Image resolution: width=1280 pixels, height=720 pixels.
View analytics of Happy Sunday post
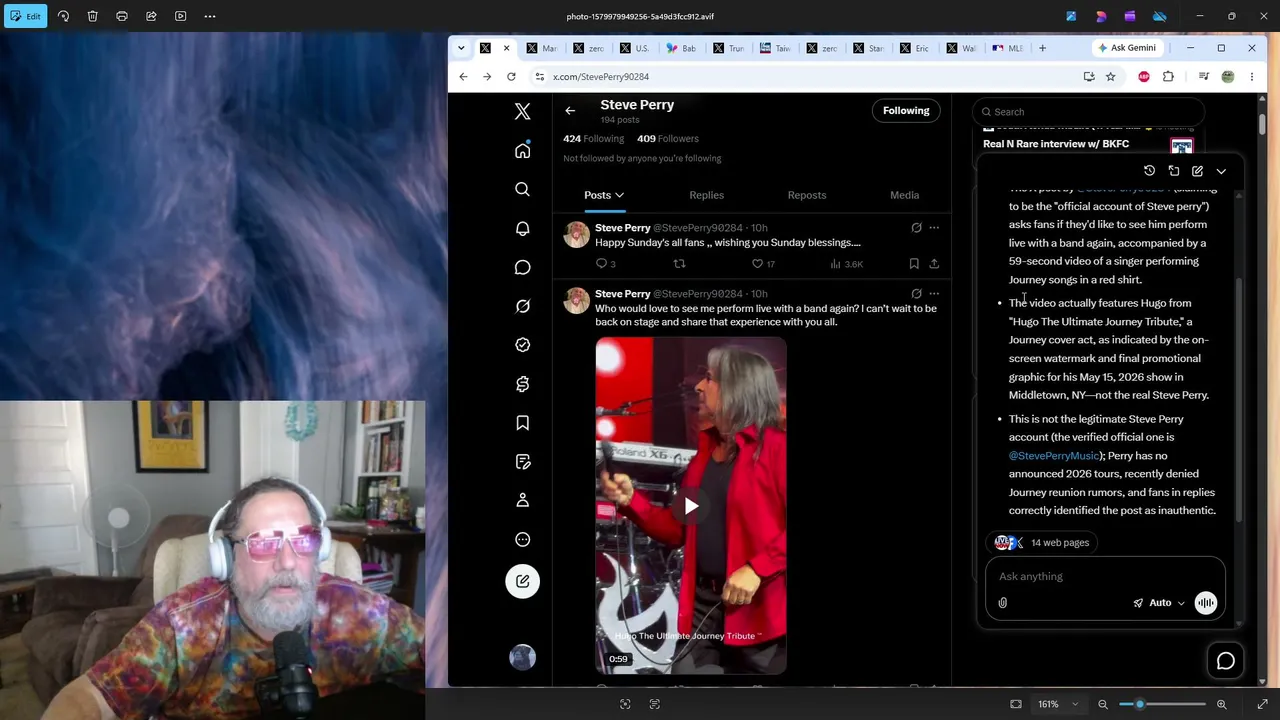point(846,264)
